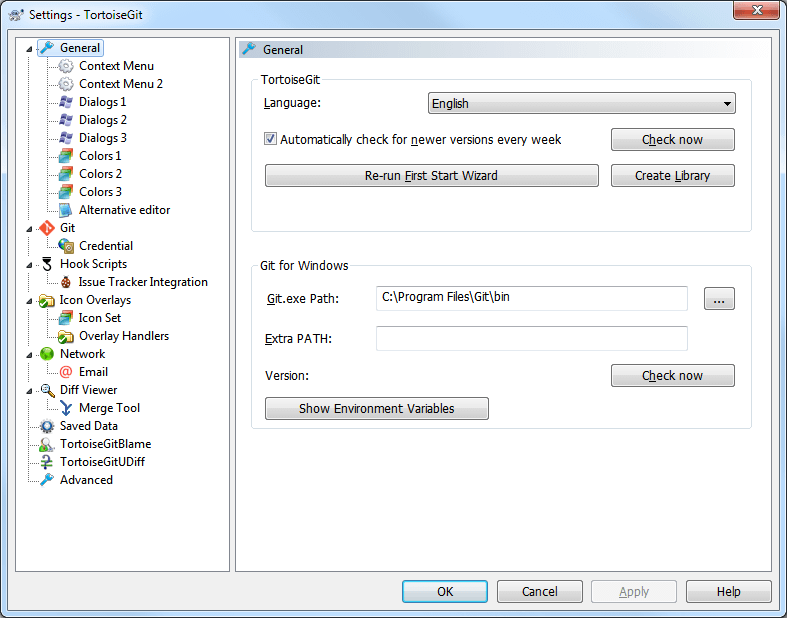The image size is (787, 618).
Task: Click Re-run First Start Wizard button
Action: pyautogui.click(x=432, y=176)
